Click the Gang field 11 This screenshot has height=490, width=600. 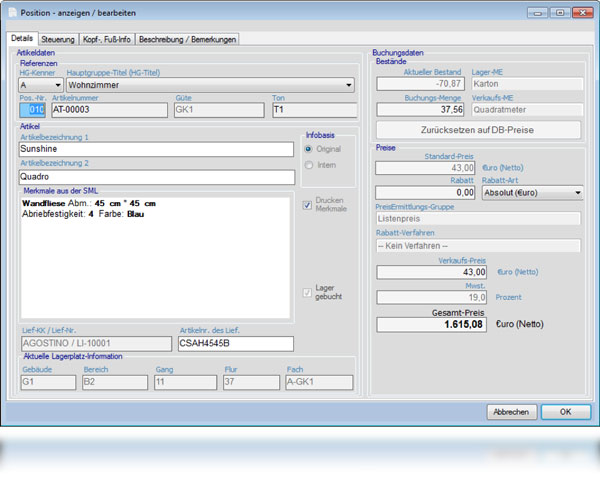(185, 382)
